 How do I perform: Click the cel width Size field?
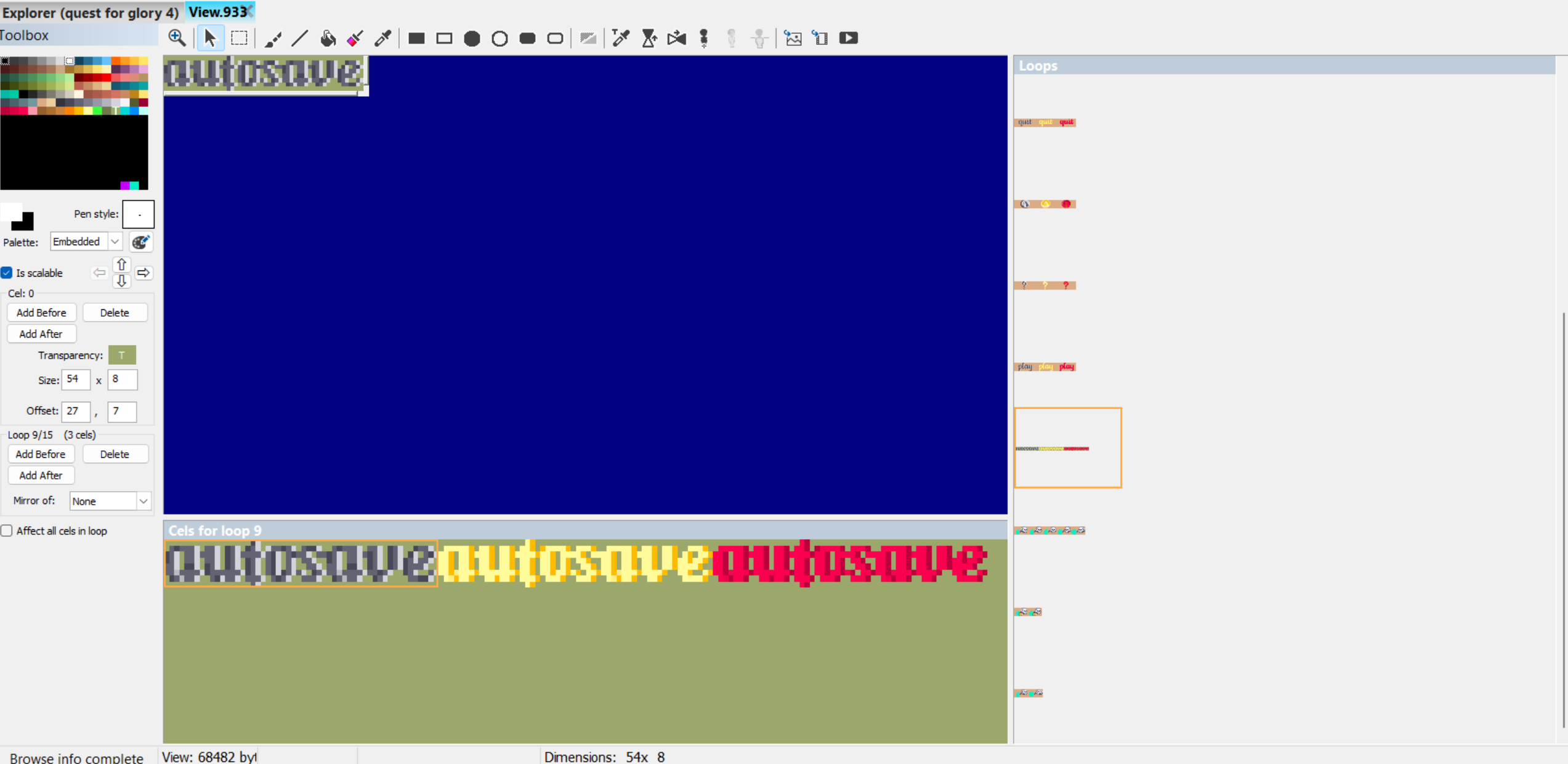tap(76, 380)
